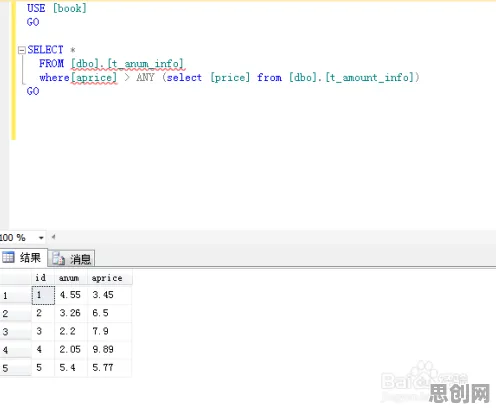496x412 pixels.
Task: Click [aprice] in the where clause
Action: [94, 78]
